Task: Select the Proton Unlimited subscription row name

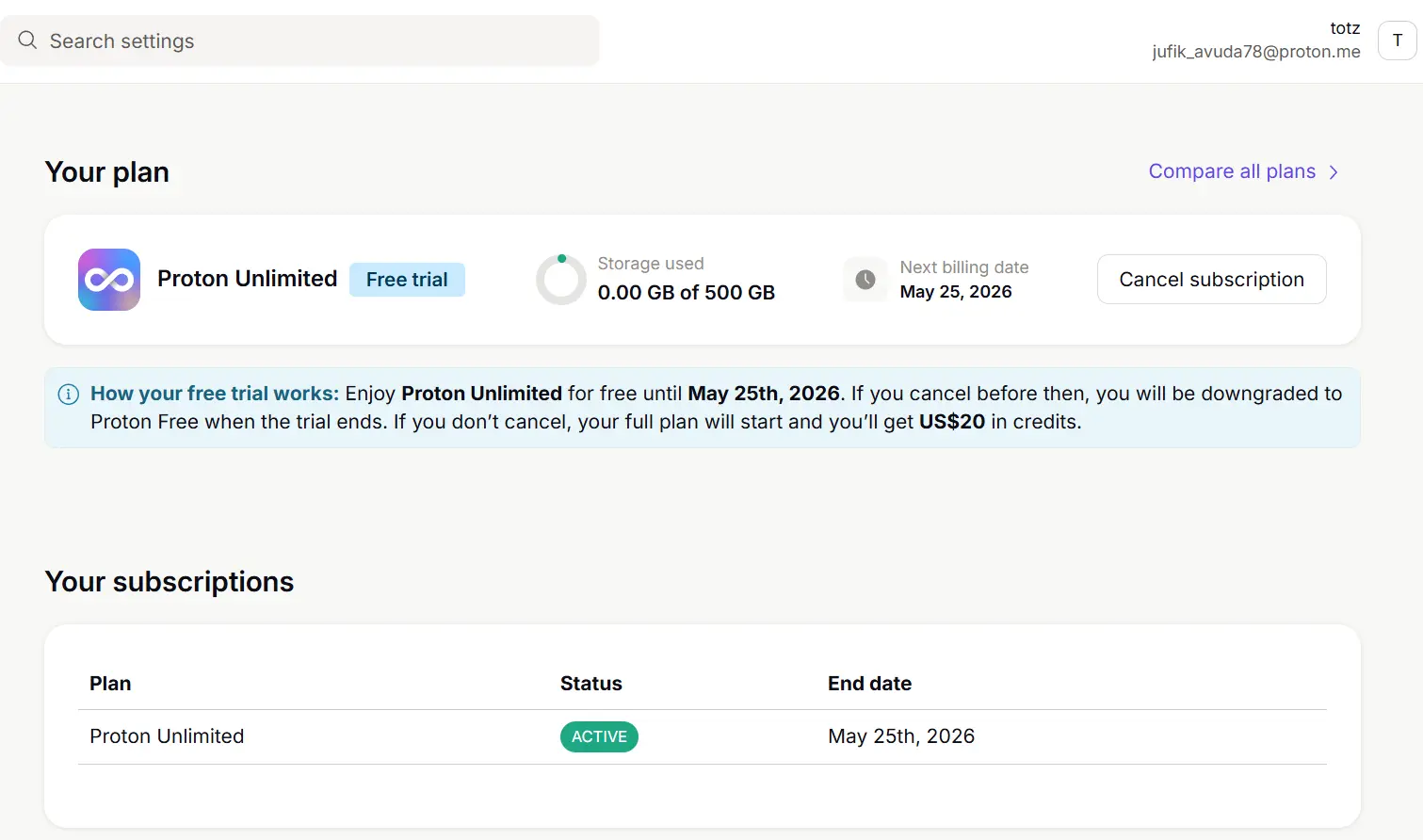Action: pyautogui.click(x=167, y=736)
